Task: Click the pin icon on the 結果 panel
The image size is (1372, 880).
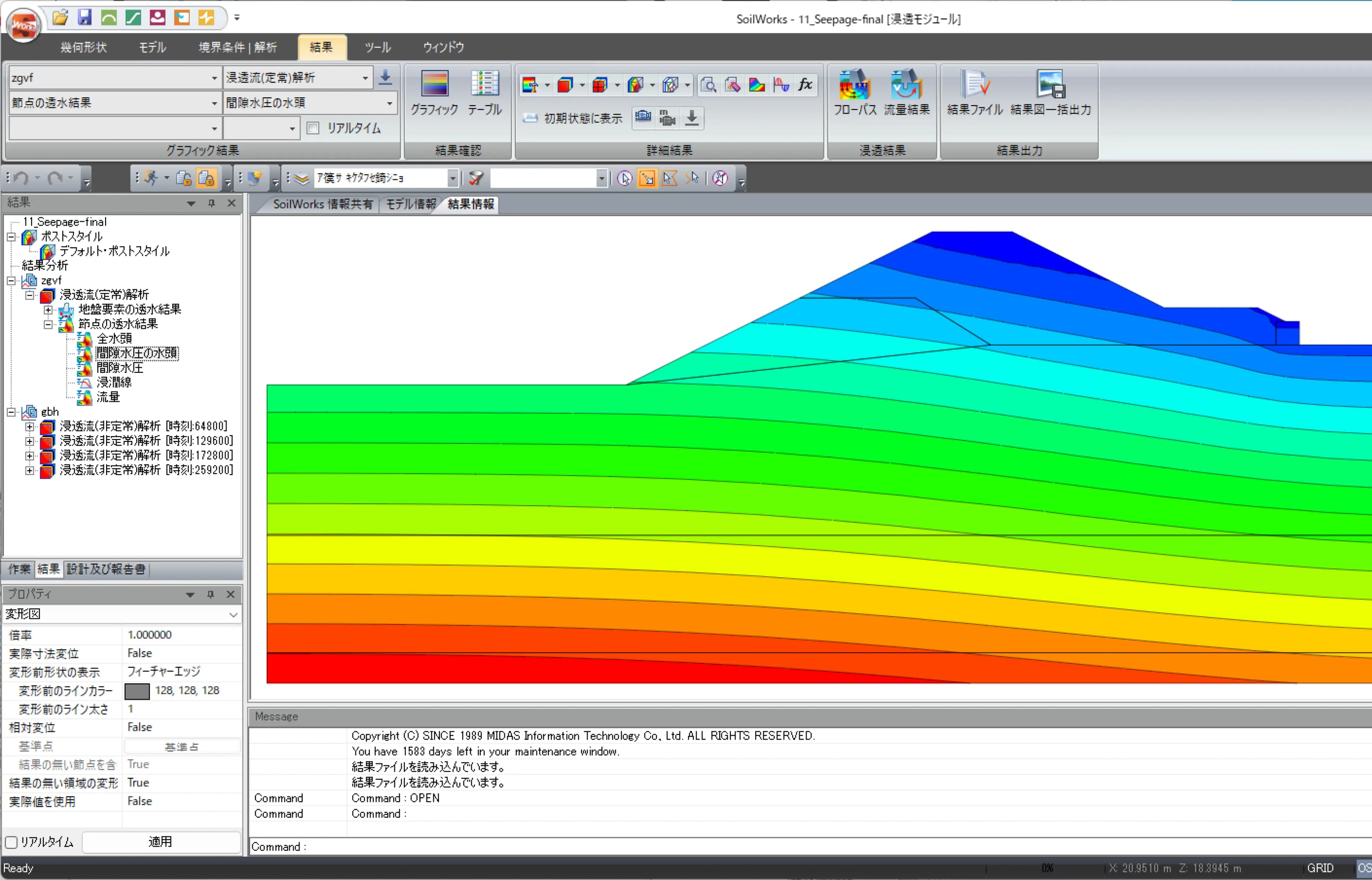Action: (x=212, y=203)
